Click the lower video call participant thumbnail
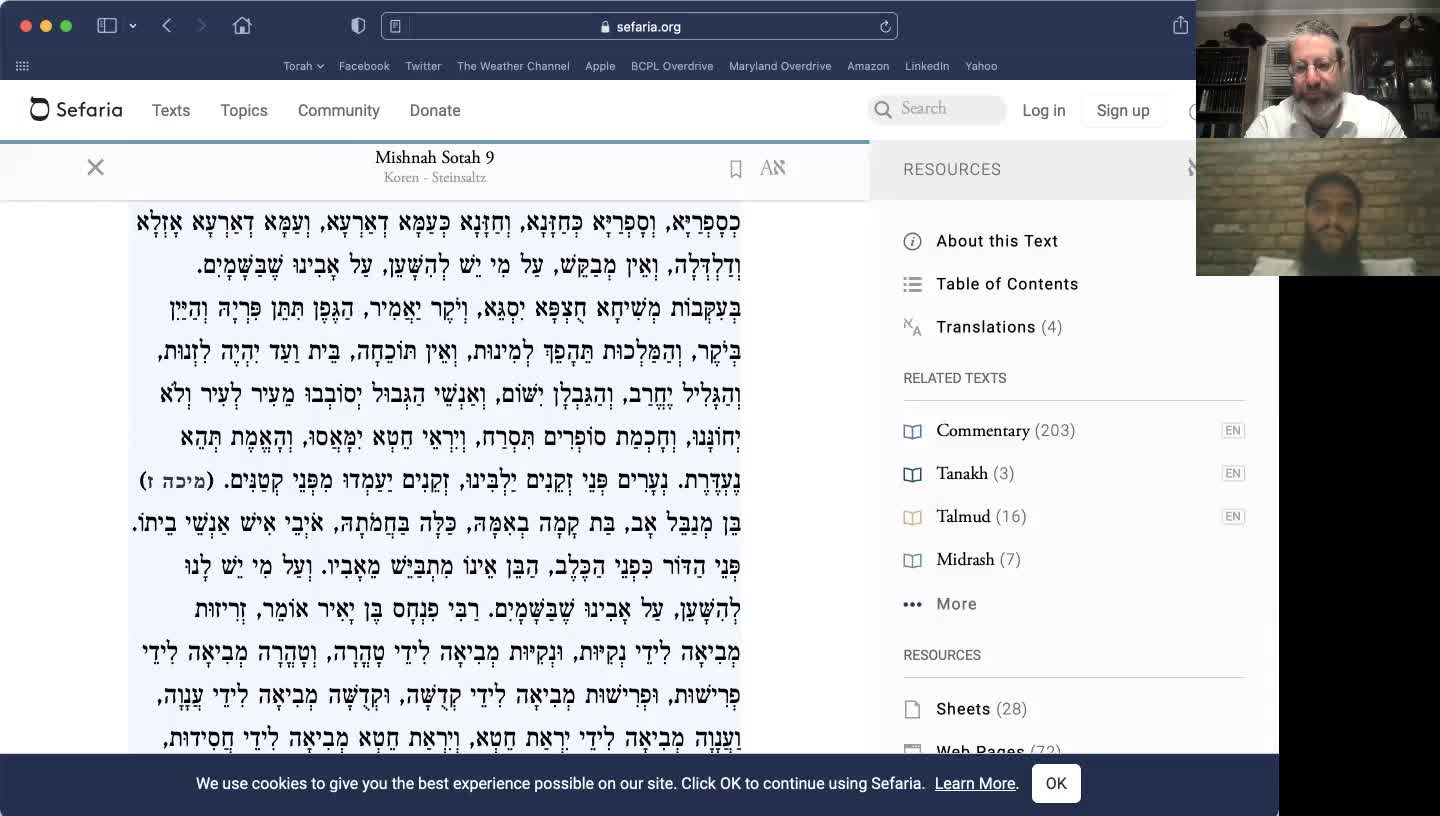This screenshot has height=816, width=1440. tap(1318, 207)
